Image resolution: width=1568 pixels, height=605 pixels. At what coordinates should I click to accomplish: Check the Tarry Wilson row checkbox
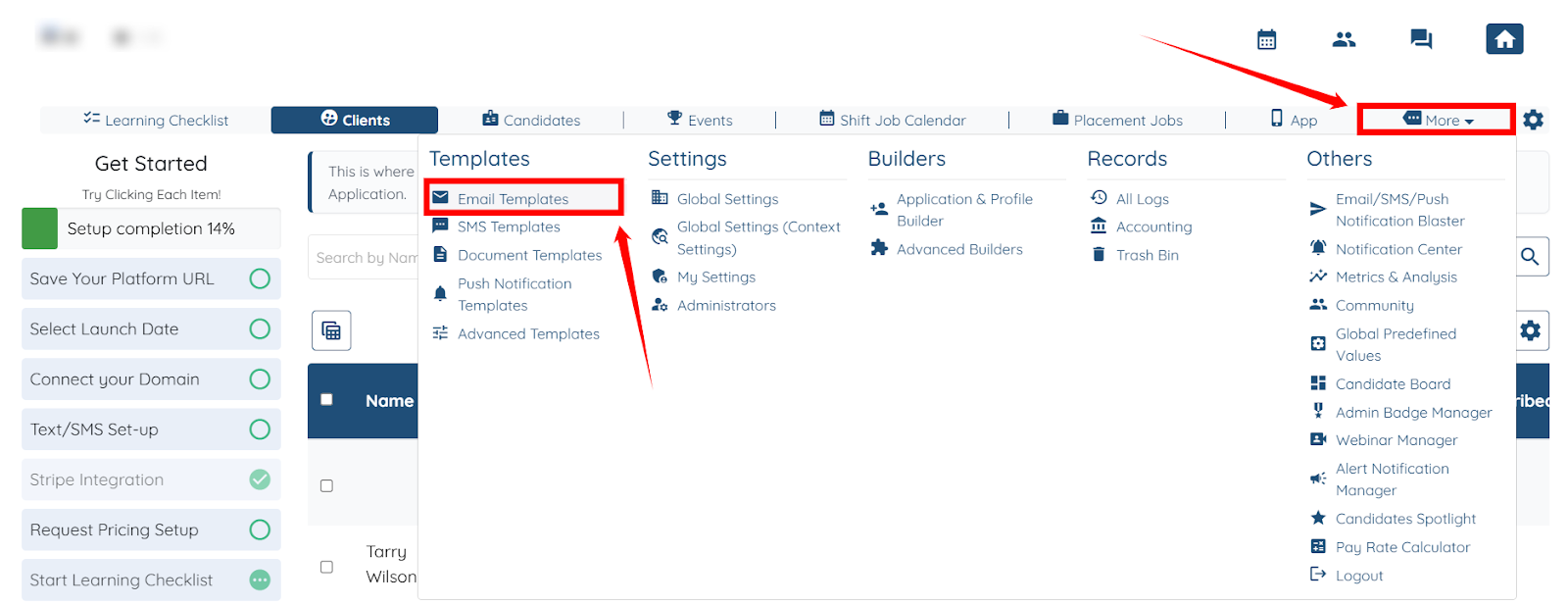point(326,567)
